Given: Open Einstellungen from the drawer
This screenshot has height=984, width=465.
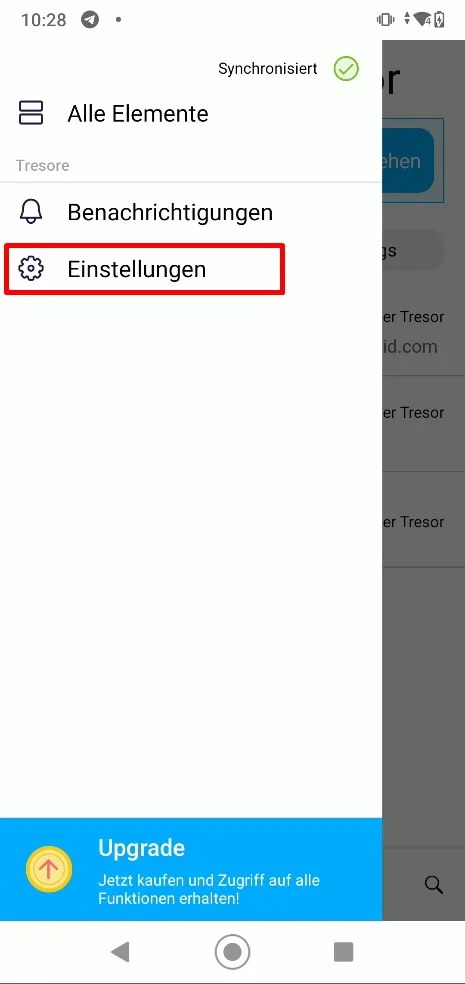Looking at the screenshot, I should [x=145, y=269].
